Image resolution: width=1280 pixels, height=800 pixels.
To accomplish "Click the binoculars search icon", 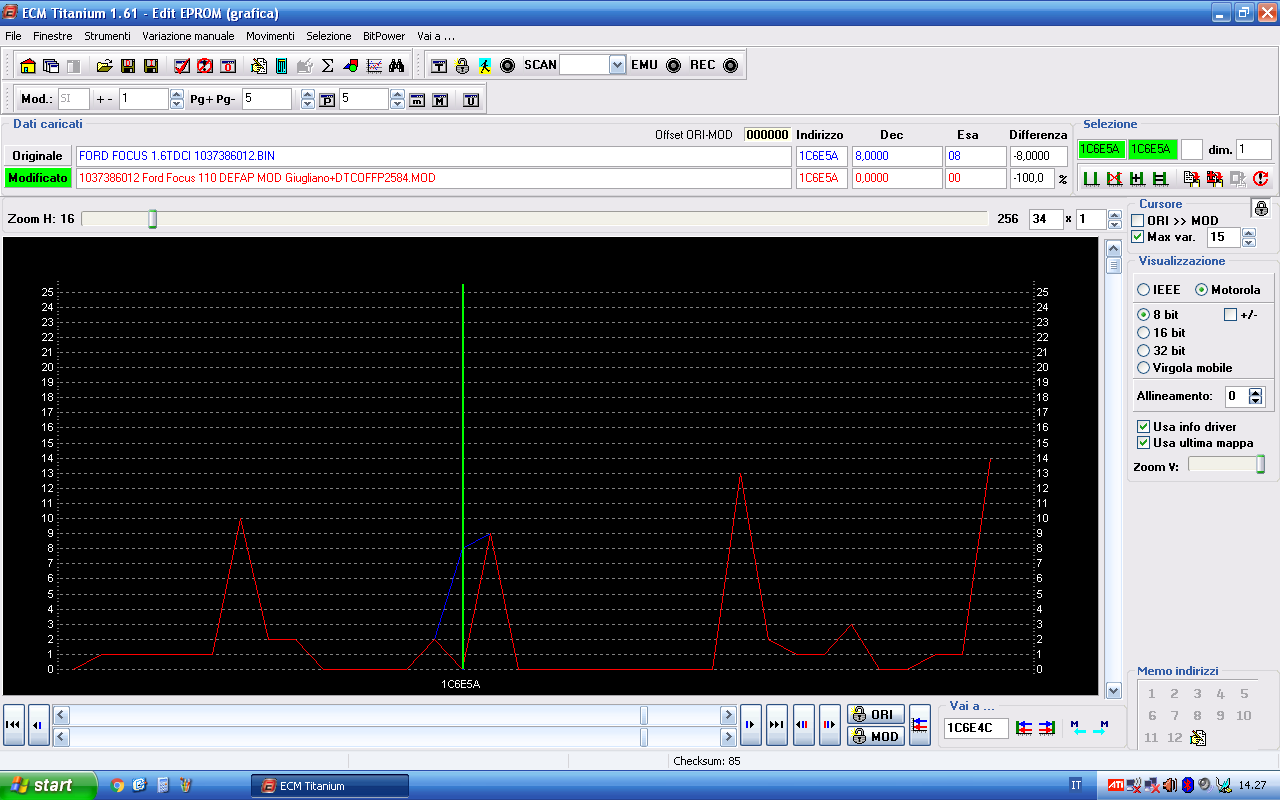I will point(396,66).
